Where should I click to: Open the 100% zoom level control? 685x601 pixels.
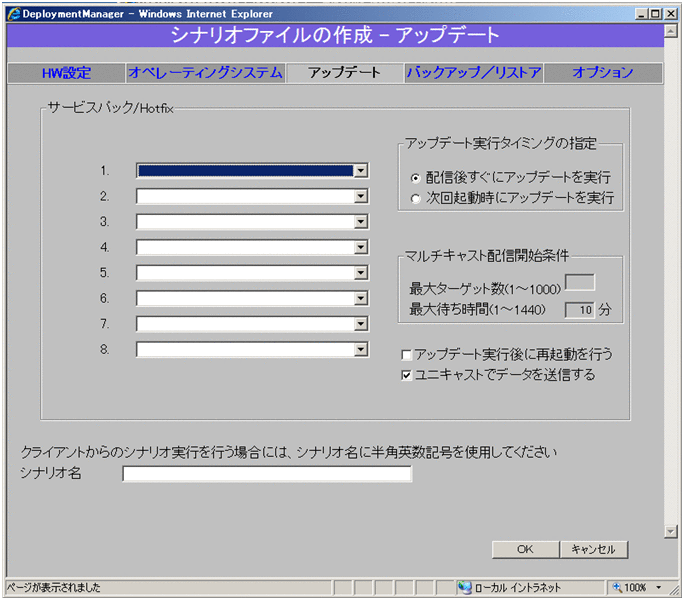[629, 588]
